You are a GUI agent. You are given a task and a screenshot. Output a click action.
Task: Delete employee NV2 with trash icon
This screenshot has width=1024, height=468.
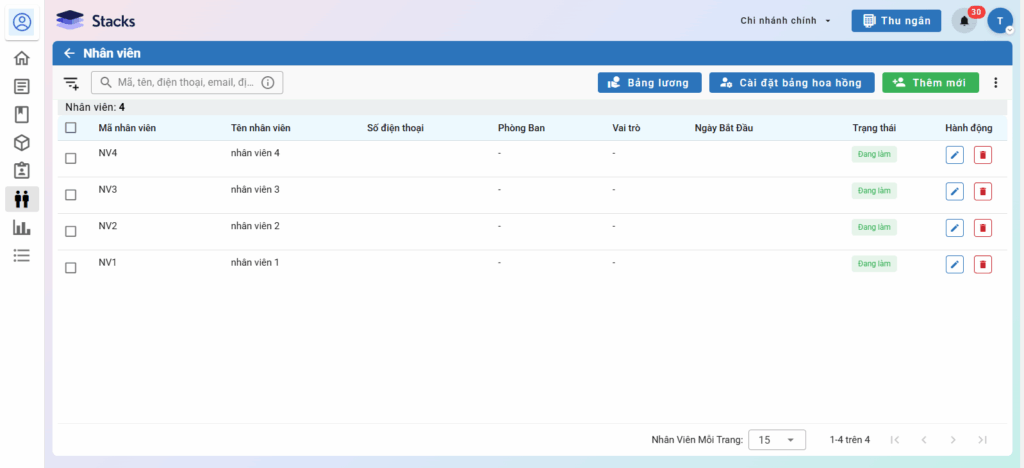983,228
